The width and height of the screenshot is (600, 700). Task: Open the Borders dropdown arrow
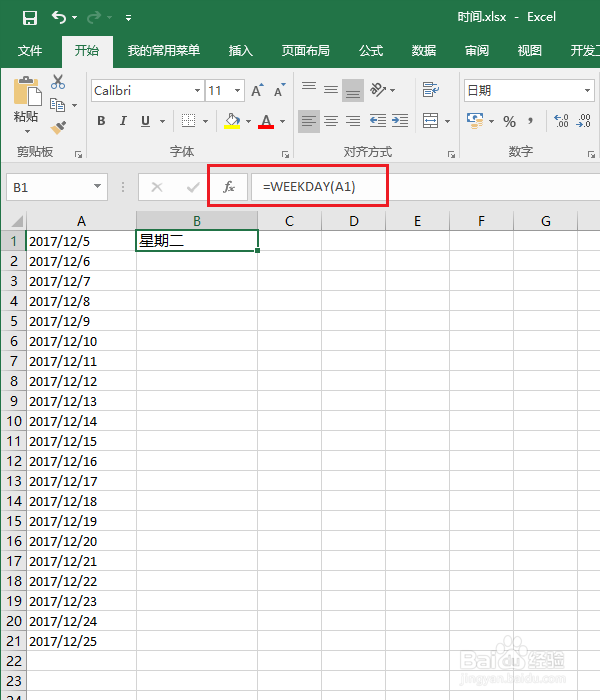pos(205,121)
